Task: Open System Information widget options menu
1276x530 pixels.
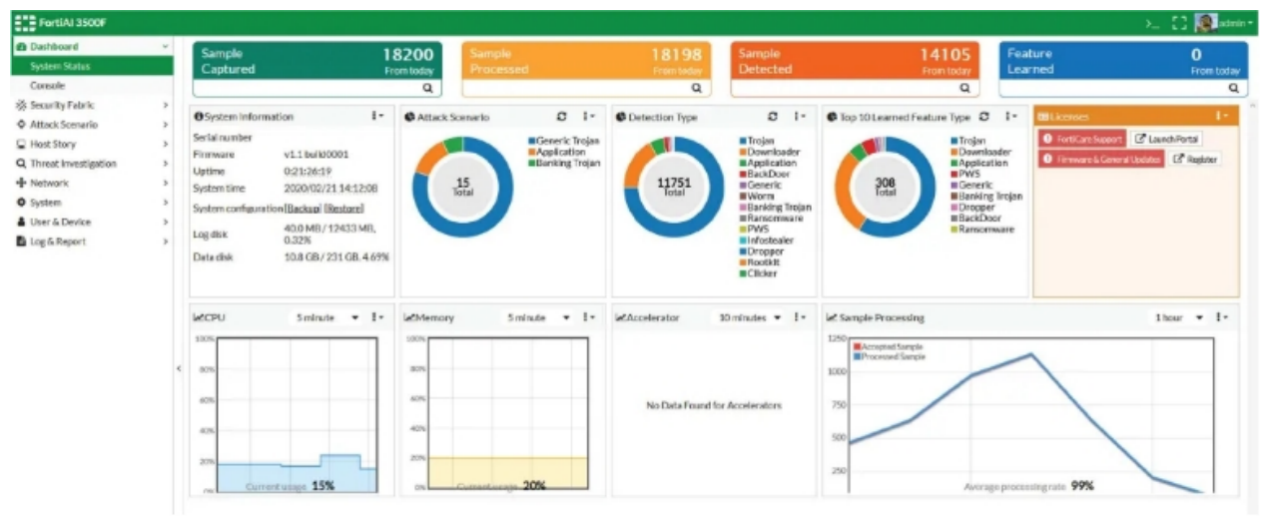Action: click(377, 117)
